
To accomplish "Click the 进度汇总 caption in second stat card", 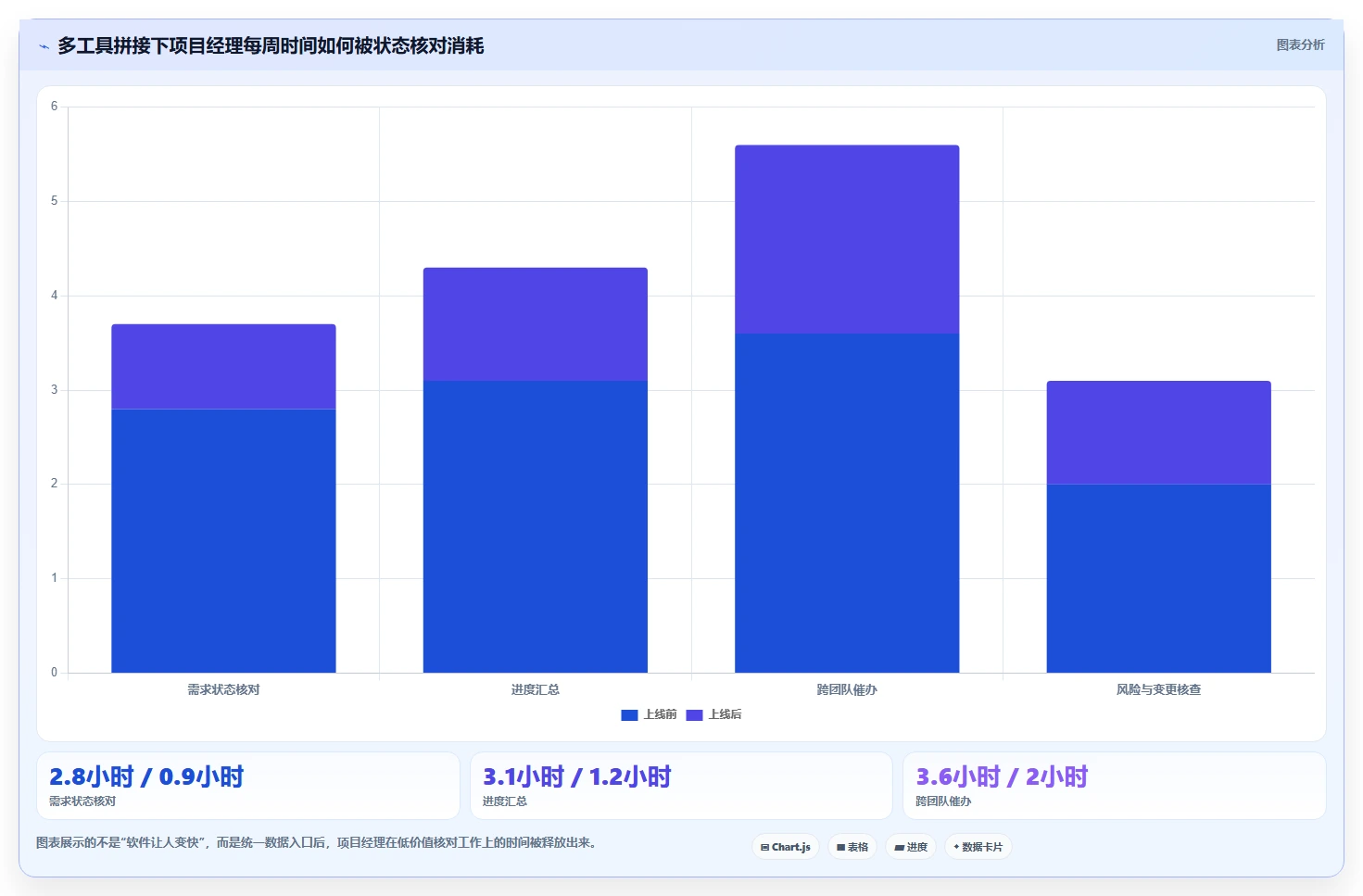I will click(x=505, y=801).
